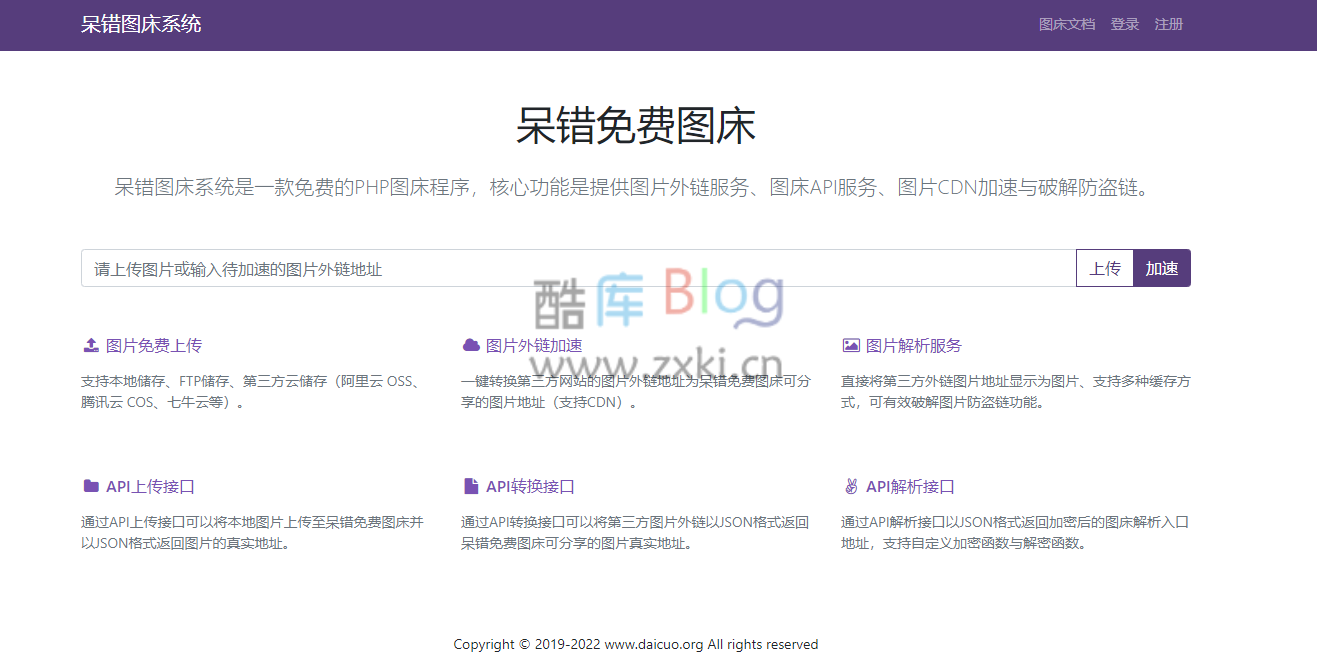Open the 登录 login page
Image resolution: width=1317 pixels, height=664 pixels.
[1124, 24]
